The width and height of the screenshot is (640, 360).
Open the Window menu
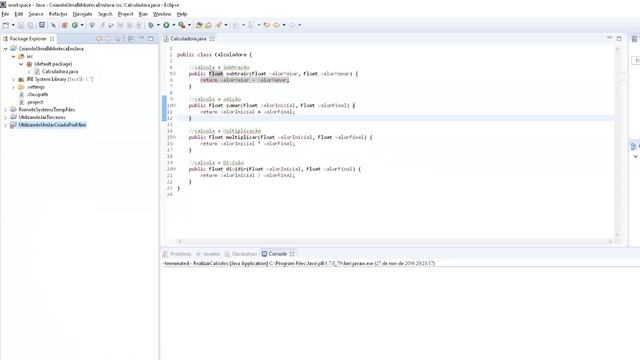point(162,14)
